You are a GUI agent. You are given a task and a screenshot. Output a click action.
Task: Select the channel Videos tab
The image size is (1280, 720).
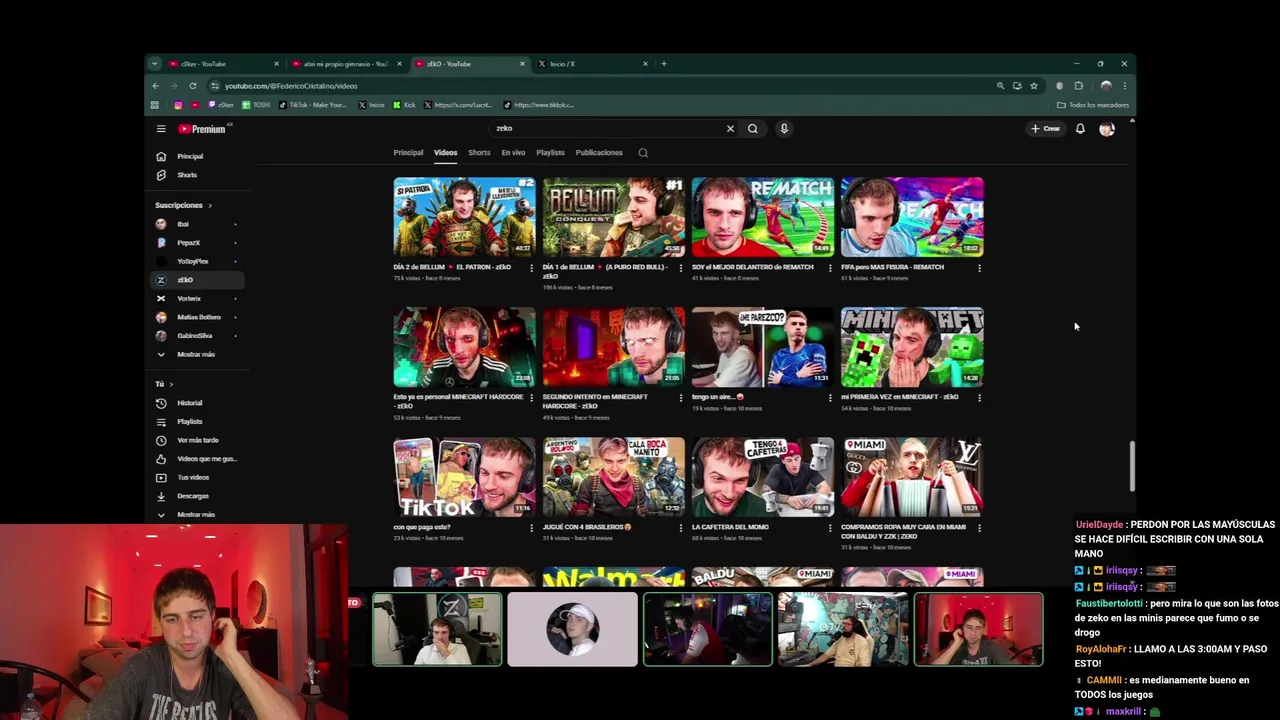[x=445, y=153]
